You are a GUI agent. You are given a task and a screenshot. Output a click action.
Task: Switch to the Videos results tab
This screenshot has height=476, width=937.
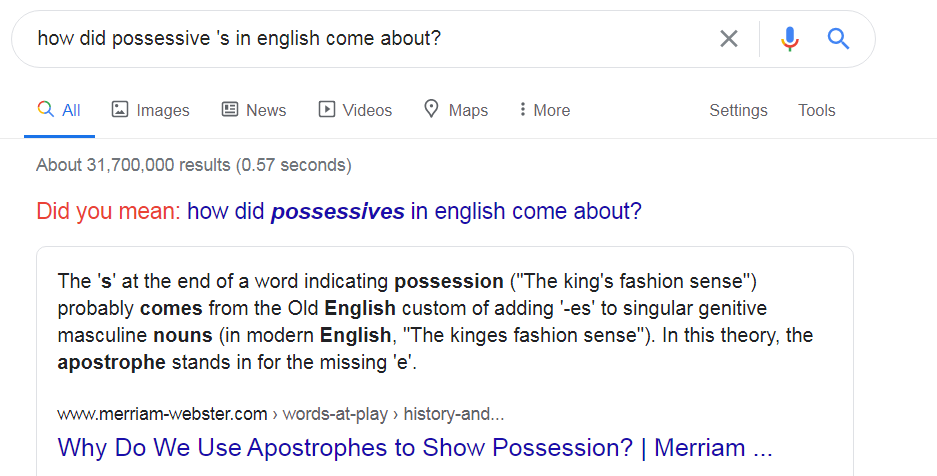pos(367,110)
